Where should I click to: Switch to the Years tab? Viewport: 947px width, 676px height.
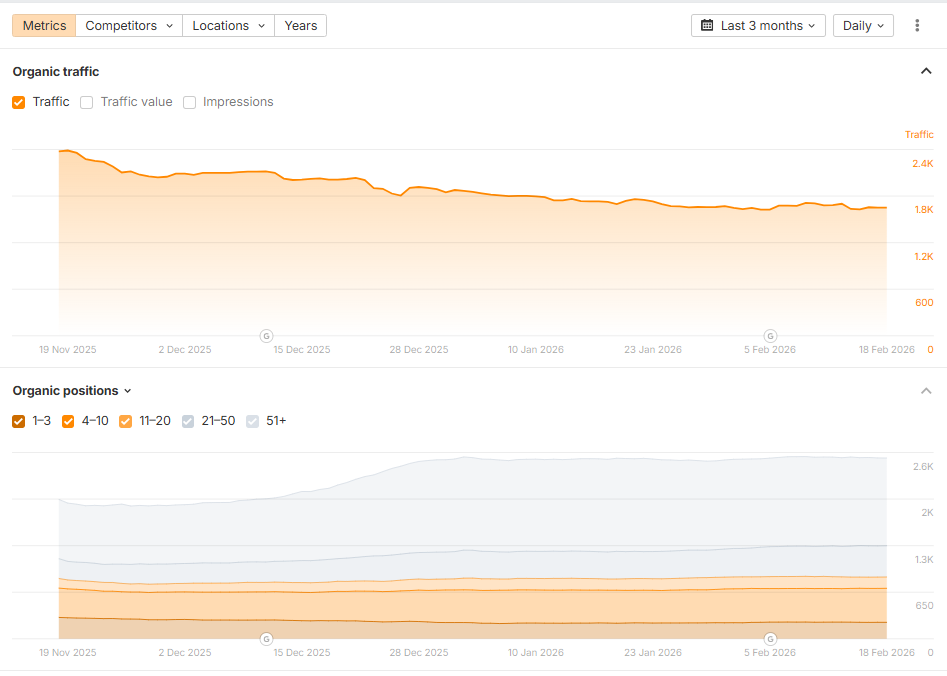pyautogui.click(x=300, y=26)
